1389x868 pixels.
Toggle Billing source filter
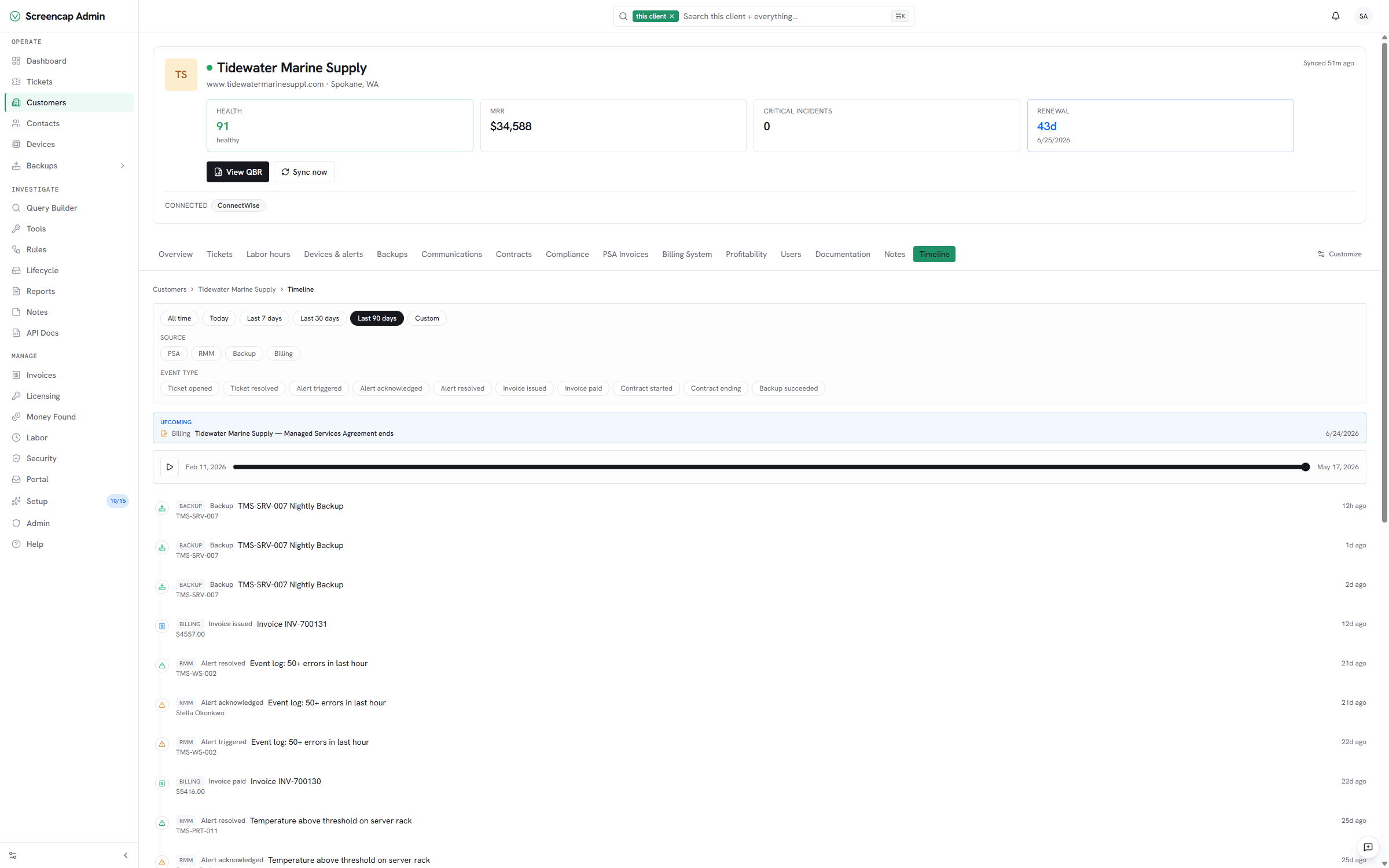pyautogui.click(x=284, y=354)
